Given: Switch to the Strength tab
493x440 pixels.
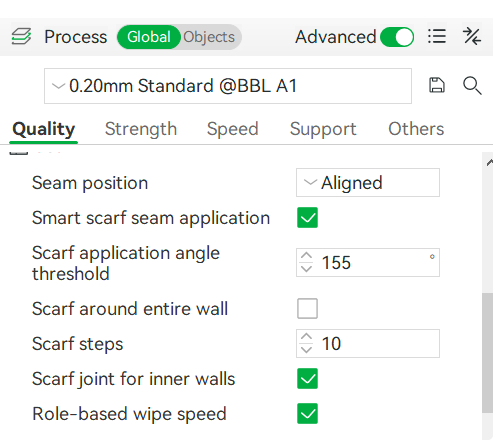Looking at the screenshot, I should pos(141,129).
